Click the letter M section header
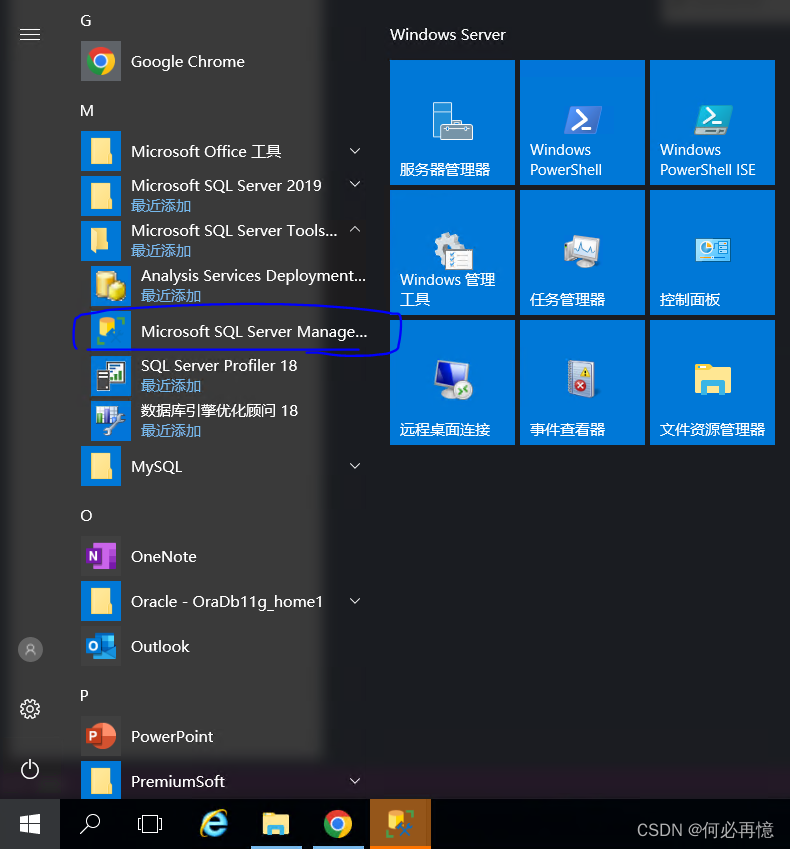 coord(87,110)
